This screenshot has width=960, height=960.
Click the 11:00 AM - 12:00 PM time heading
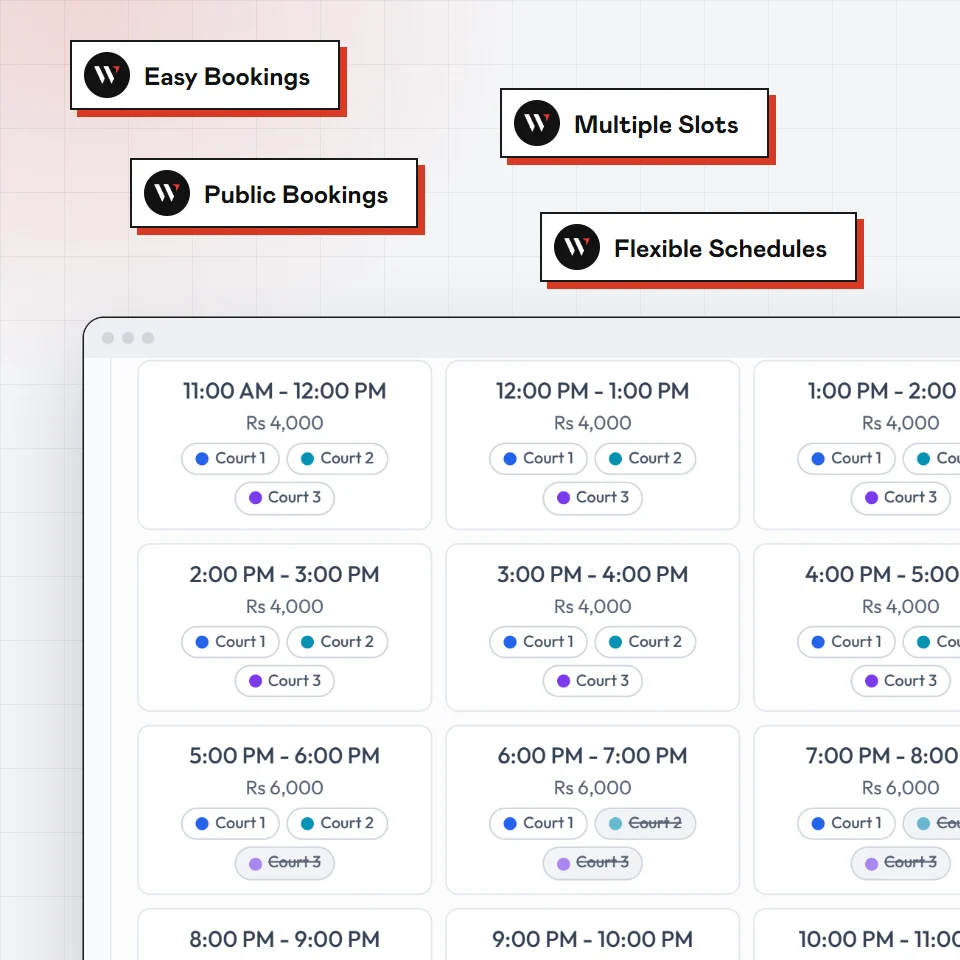coord(285,391)
